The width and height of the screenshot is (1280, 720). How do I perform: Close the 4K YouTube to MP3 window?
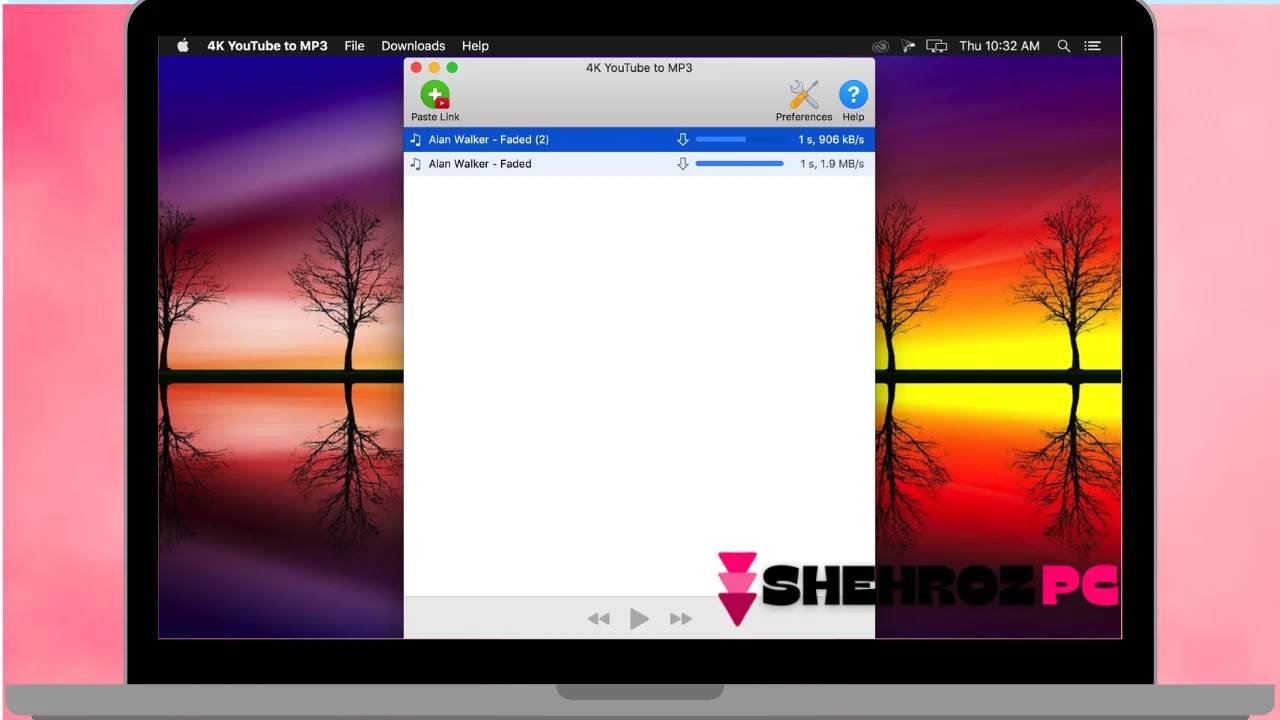pos(416,67)
